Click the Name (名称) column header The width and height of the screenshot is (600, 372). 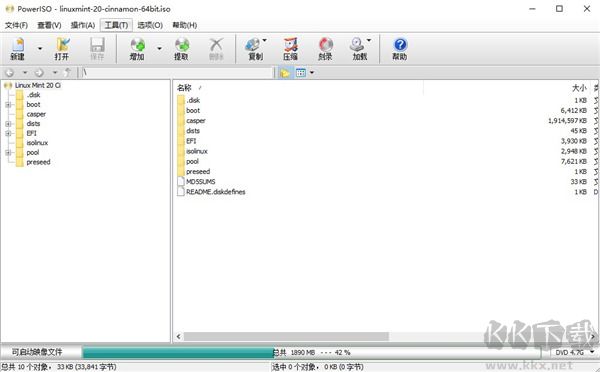click(184, 88)
